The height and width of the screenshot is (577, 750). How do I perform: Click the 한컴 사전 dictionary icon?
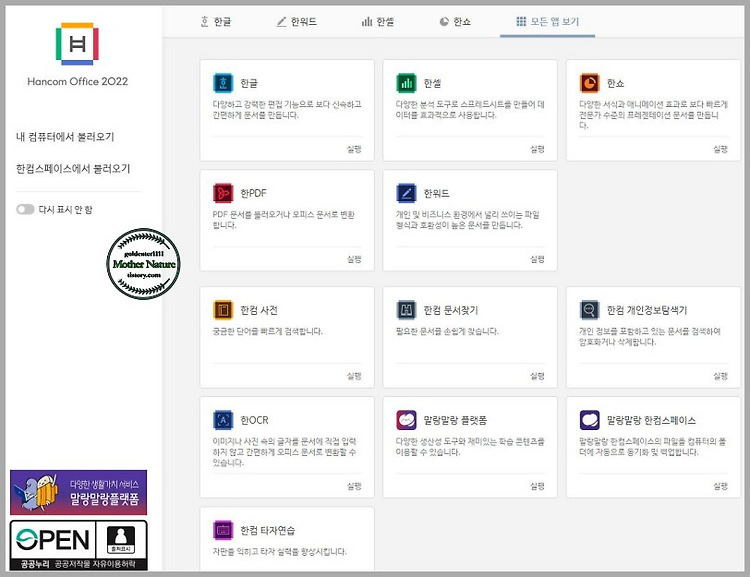coord(222,310)
